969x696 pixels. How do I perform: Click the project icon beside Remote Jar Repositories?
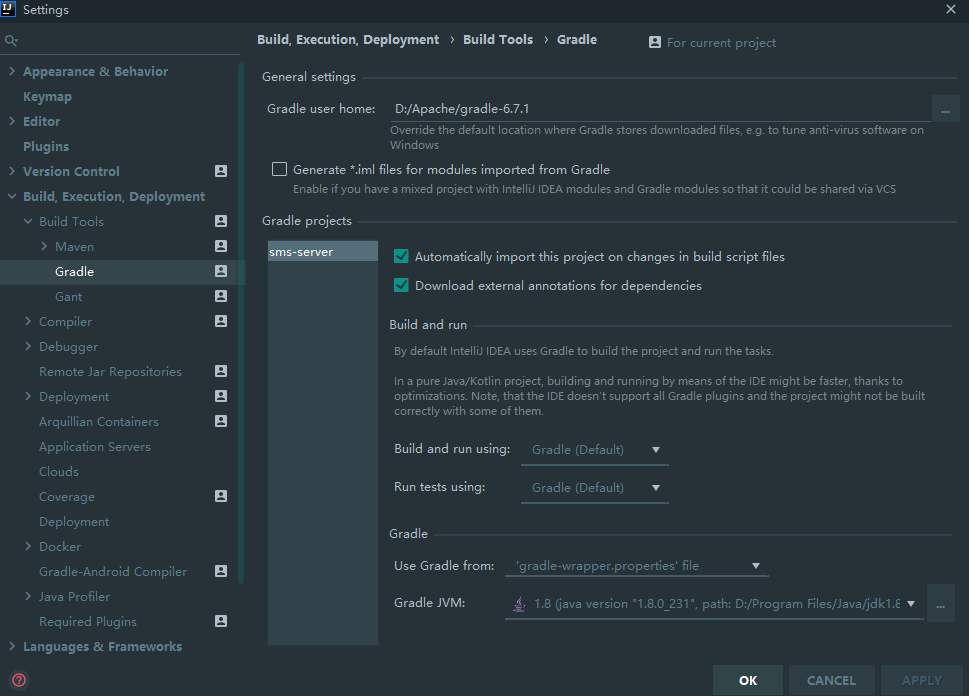coord(221,371)
